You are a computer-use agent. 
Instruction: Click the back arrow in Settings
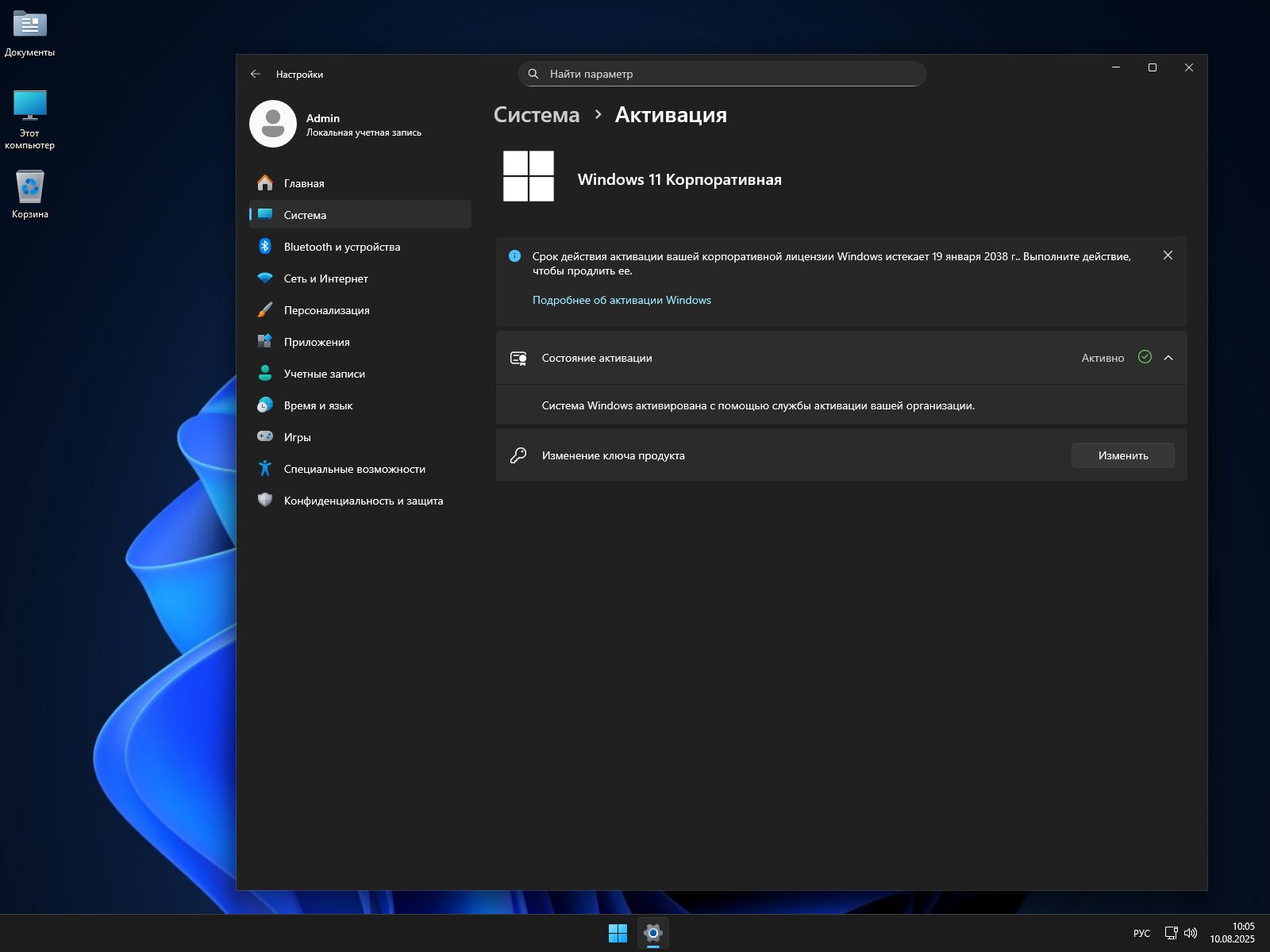pyautogui.click(x=255, y=74)
